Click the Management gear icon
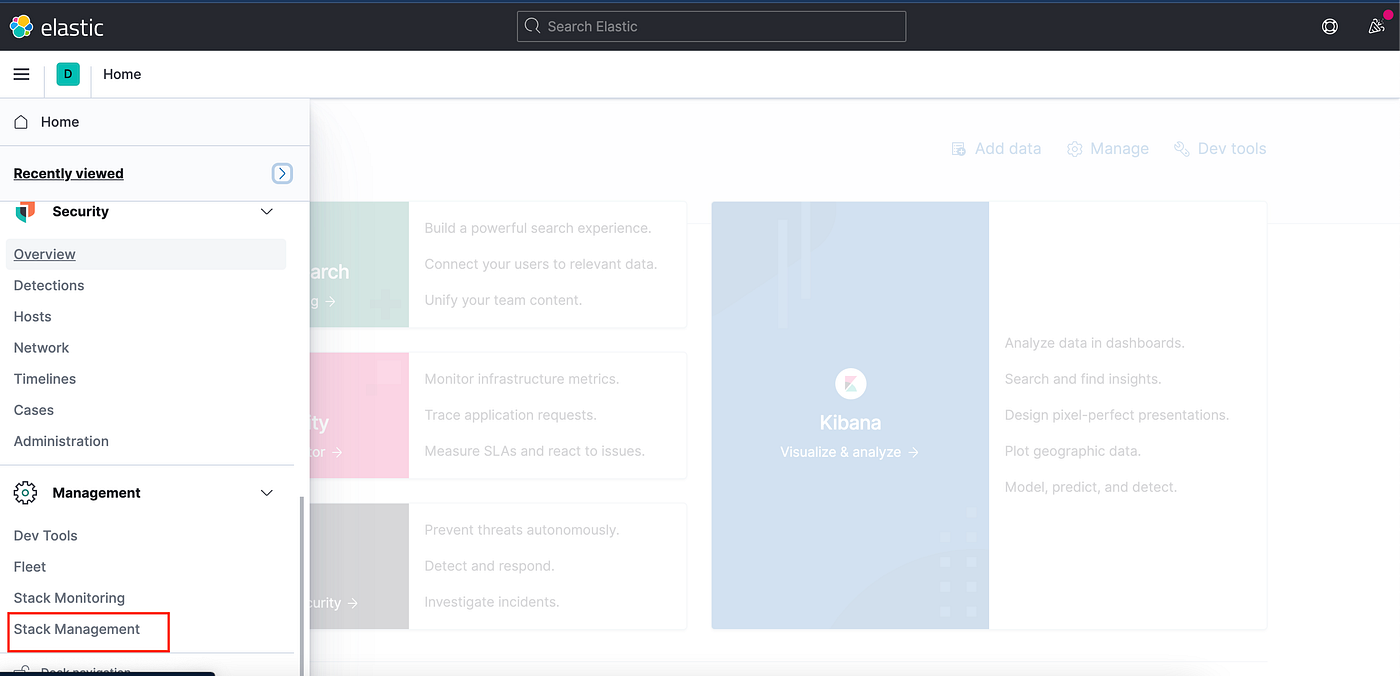 click(x=24, y=492)
